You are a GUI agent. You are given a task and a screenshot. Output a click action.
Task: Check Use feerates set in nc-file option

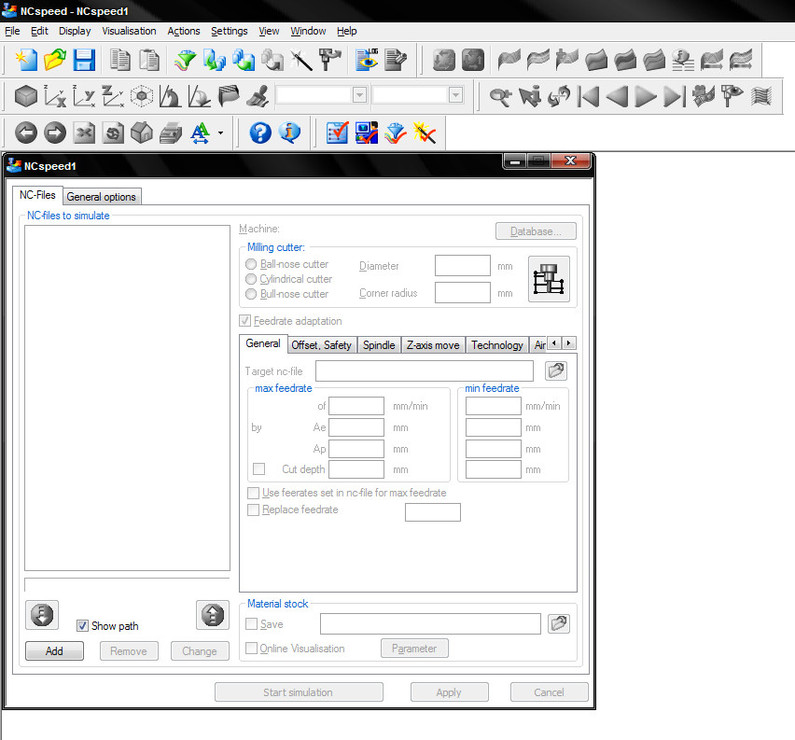(252, 493)
